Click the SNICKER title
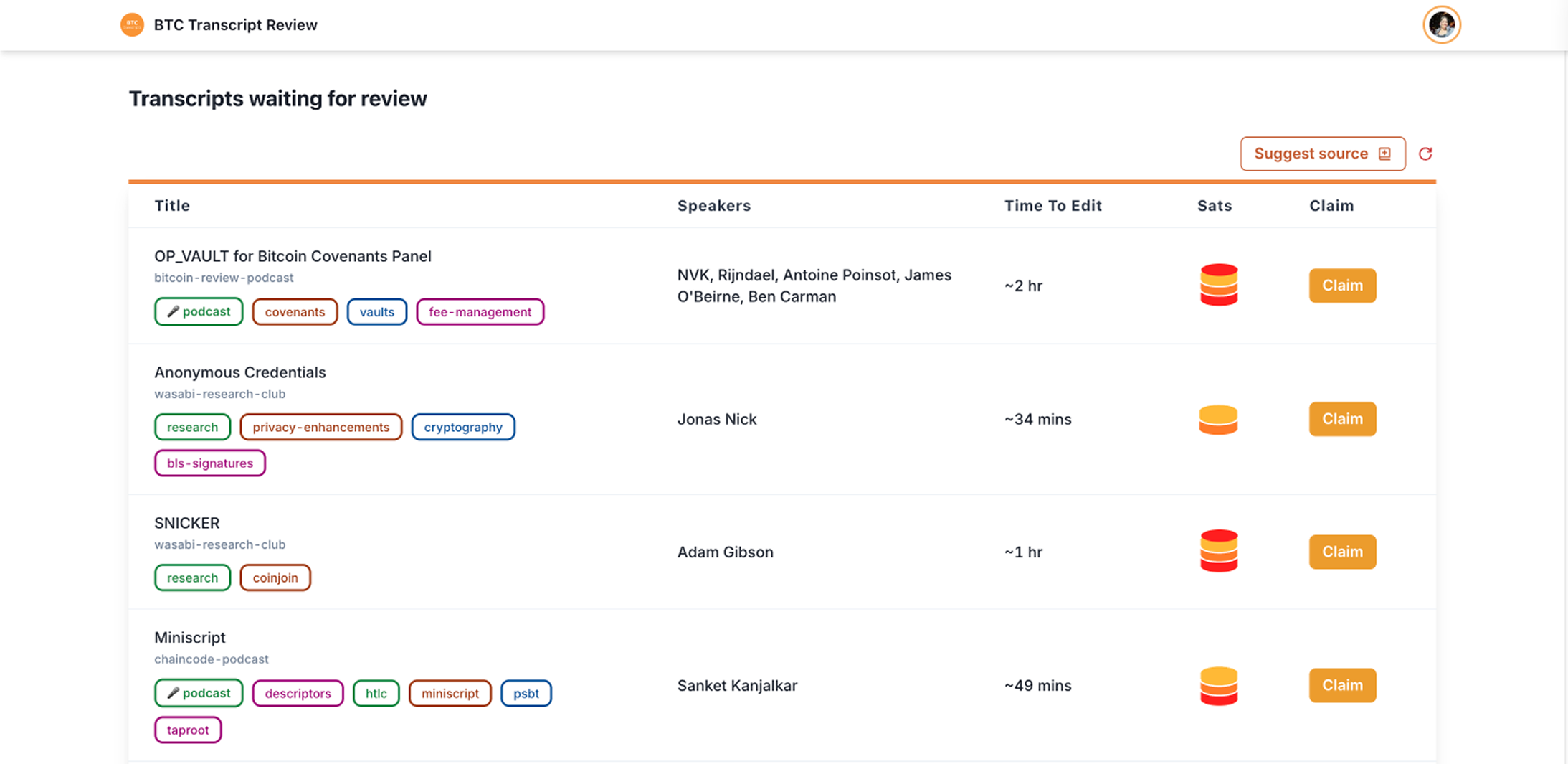Viewport: 1568px width, 764px height. 186,523
